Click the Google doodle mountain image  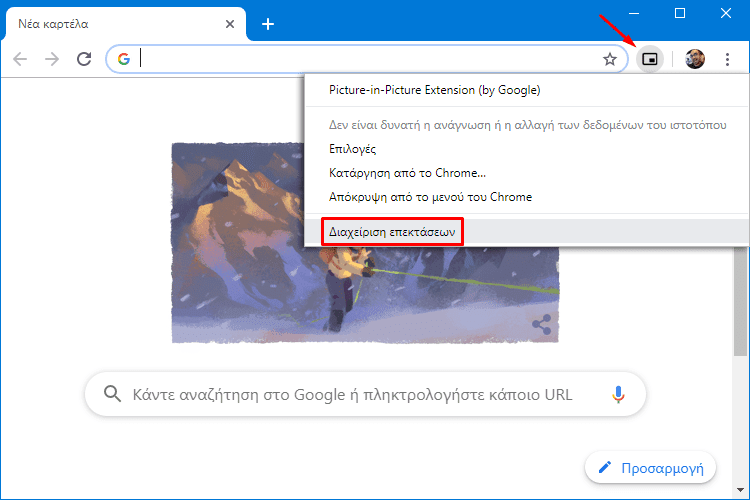[365, 243]
